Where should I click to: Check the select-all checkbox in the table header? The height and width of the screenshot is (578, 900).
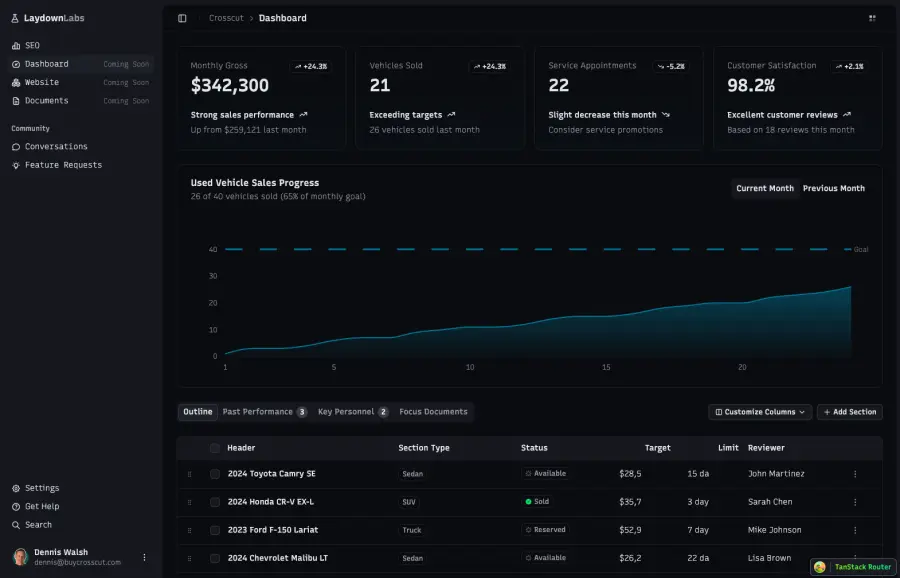(x=214, y=448)
